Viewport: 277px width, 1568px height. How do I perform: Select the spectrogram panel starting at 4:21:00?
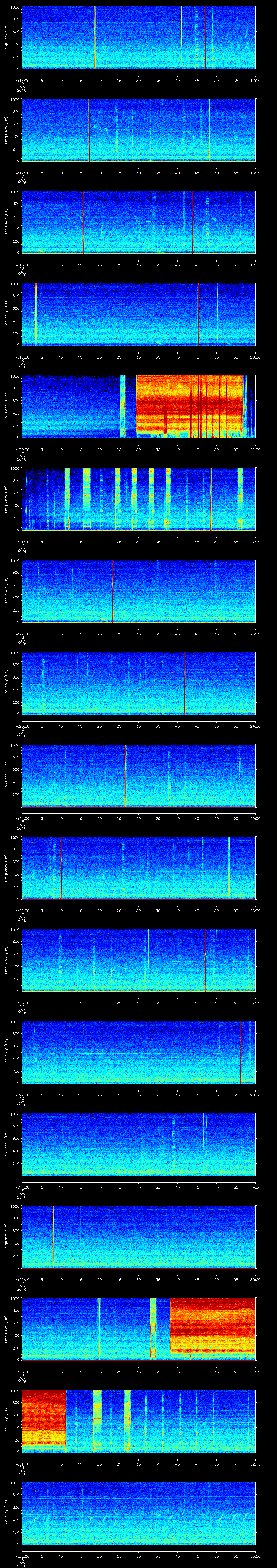(139, 499)
